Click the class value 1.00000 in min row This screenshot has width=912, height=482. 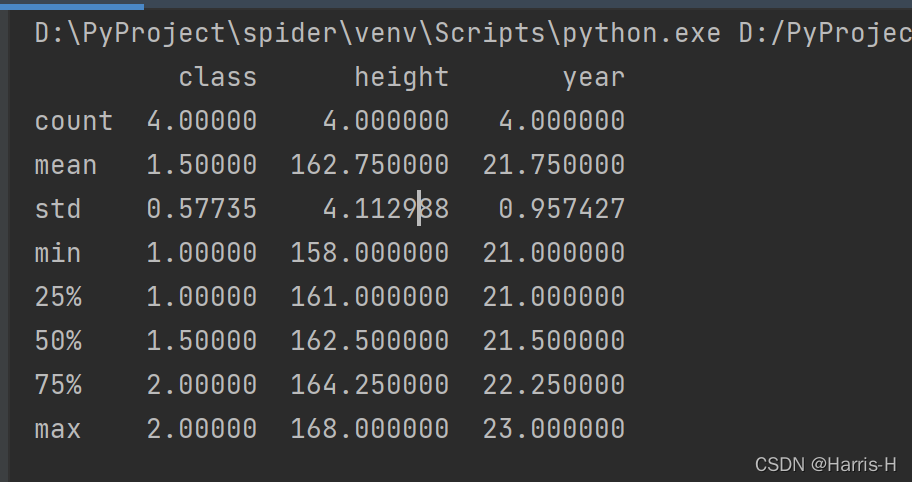point(201,252)
